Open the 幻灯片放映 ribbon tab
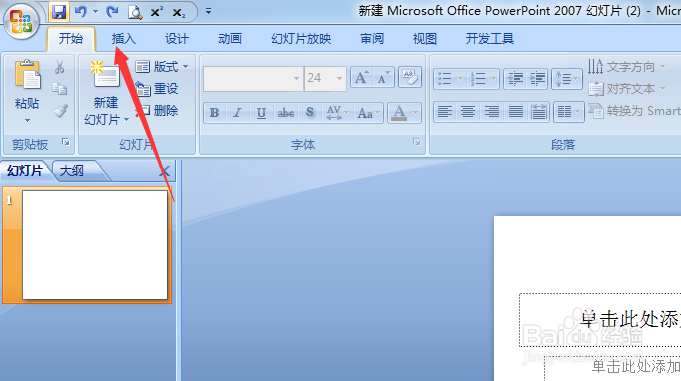 (301, 39)
